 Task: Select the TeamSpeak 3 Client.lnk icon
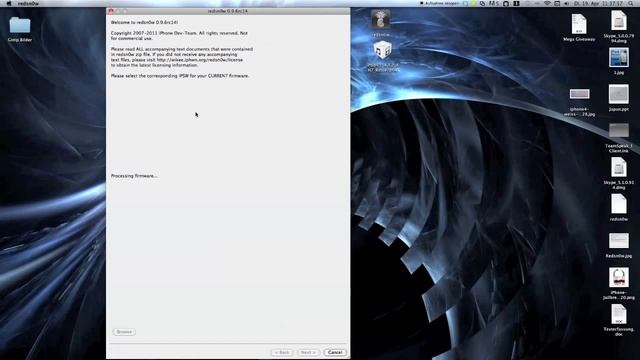(619, 131)
